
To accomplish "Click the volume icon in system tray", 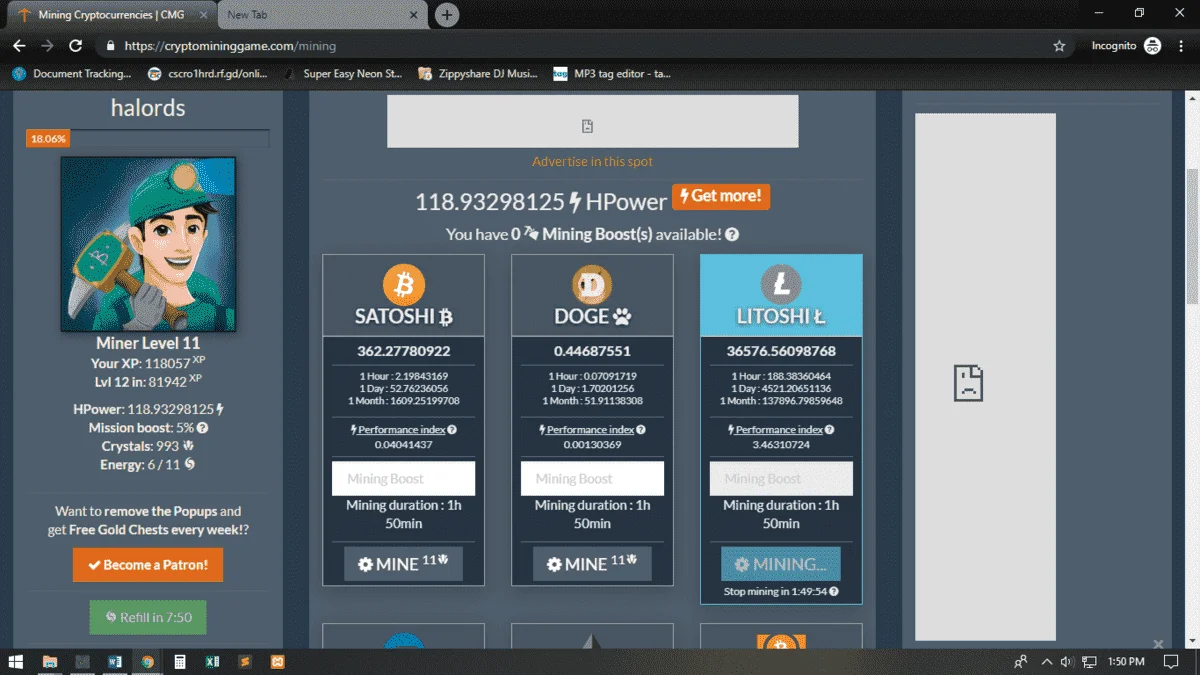I will (x=1067, y=662).
